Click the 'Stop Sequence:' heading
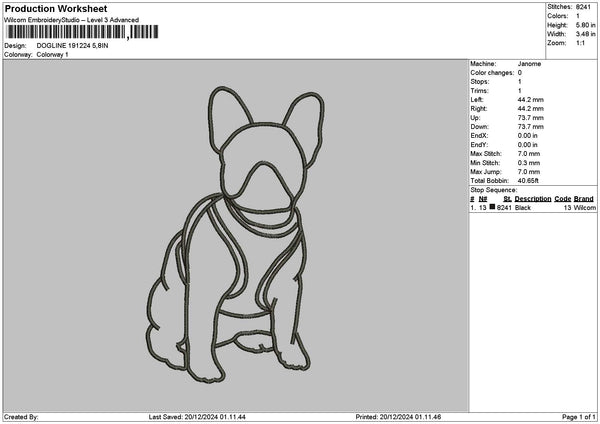The height and width of the screenshot is (424, 600). coord(494,190)
